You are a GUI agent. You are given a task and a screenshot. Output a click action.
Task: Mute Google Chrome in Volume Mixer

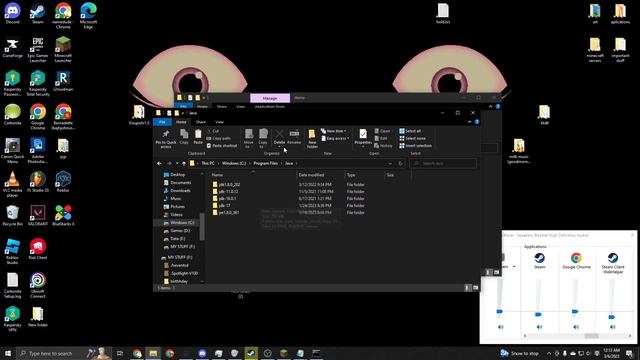coord(576,327)
